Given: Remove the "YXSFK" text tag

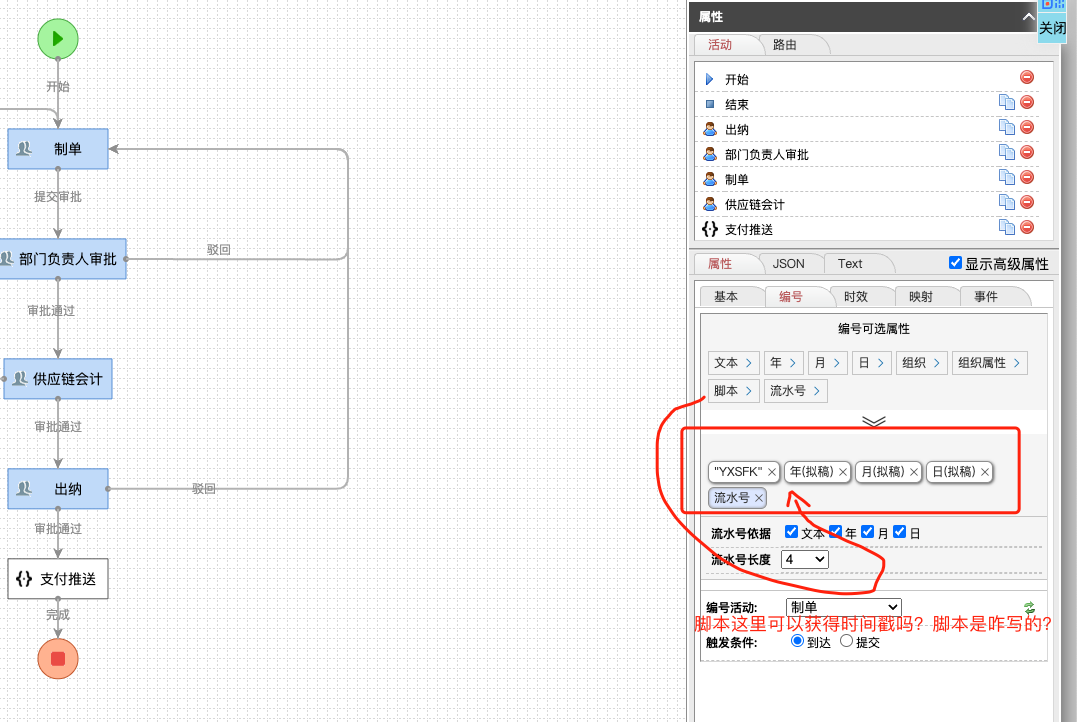Looking at the screenshot, I should pyautogui.click(x=771, y=472).
